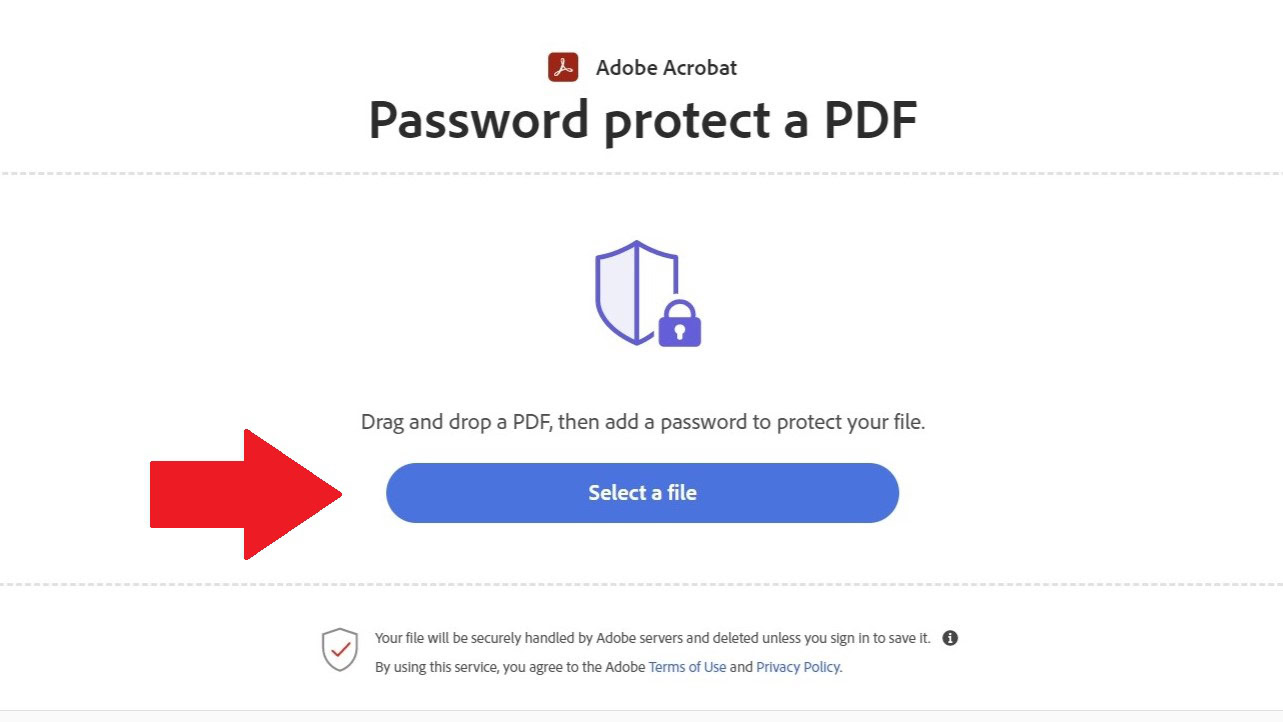The image size is (1283, 722).
Task: Click "add a password to protect your file" text
Action: tap(762, 422)
